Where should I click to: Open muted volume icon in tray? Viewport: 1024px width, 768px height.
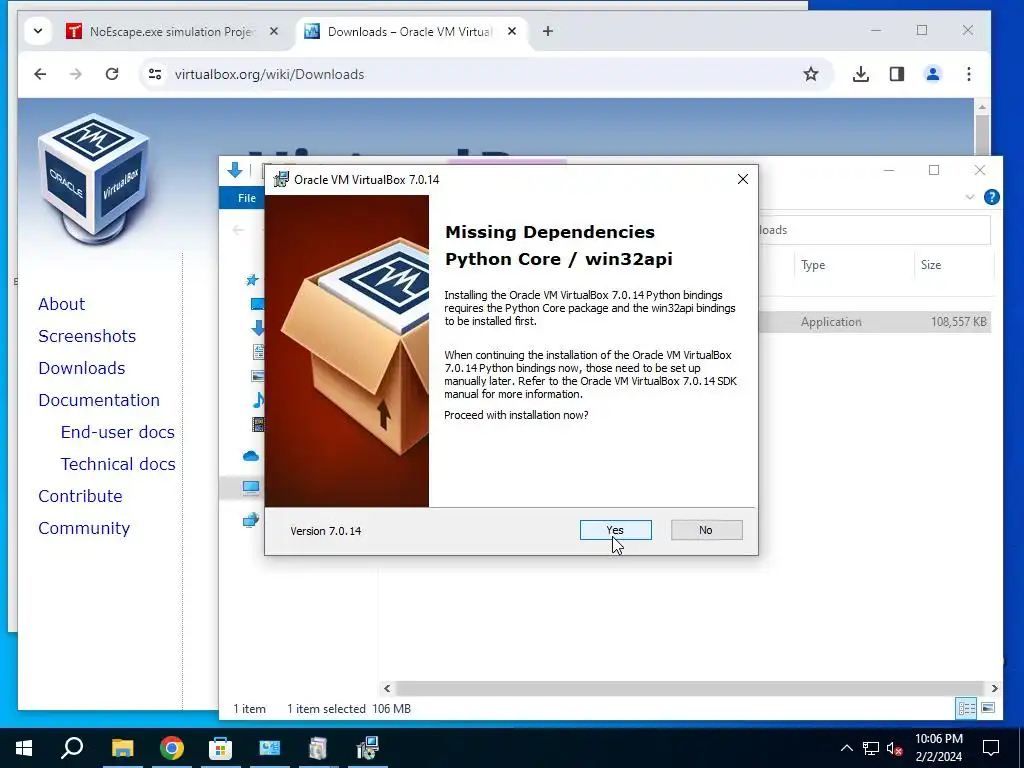click(x=895, y=748)
